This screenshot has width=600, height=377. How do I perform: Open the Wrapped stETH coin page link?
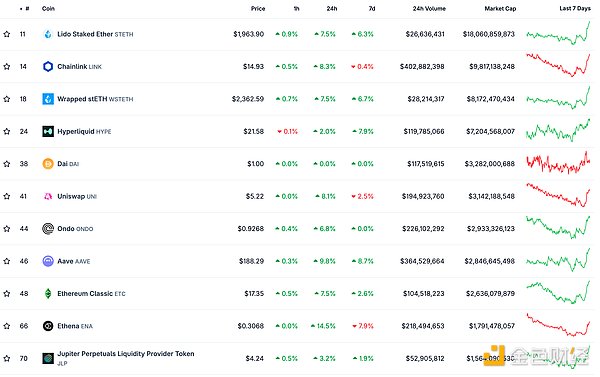click(x=95, y=99)
